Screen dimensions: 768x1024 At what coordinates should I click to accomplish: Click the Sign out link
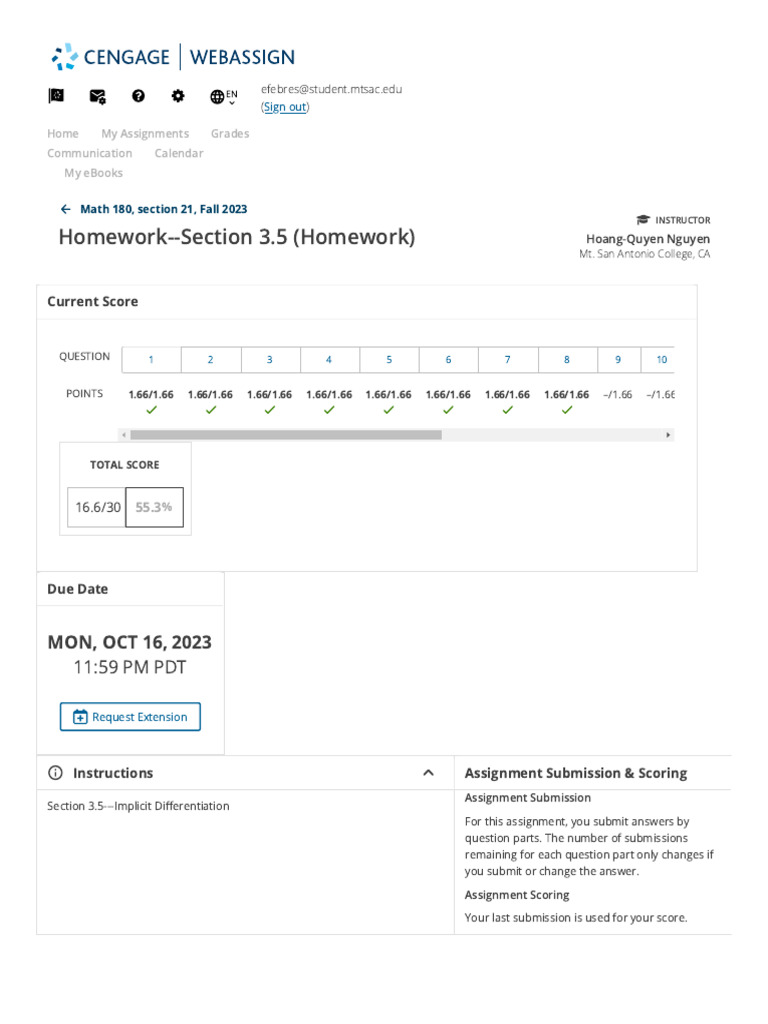click(x=285, y=107)
